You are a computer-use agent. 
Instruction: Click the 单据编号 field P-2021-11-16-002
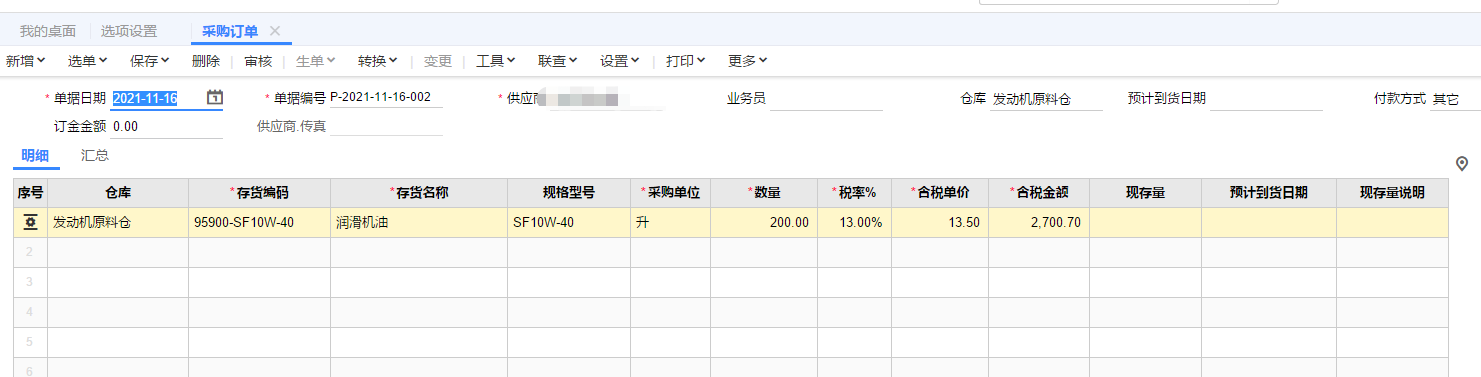coord(385,98)
